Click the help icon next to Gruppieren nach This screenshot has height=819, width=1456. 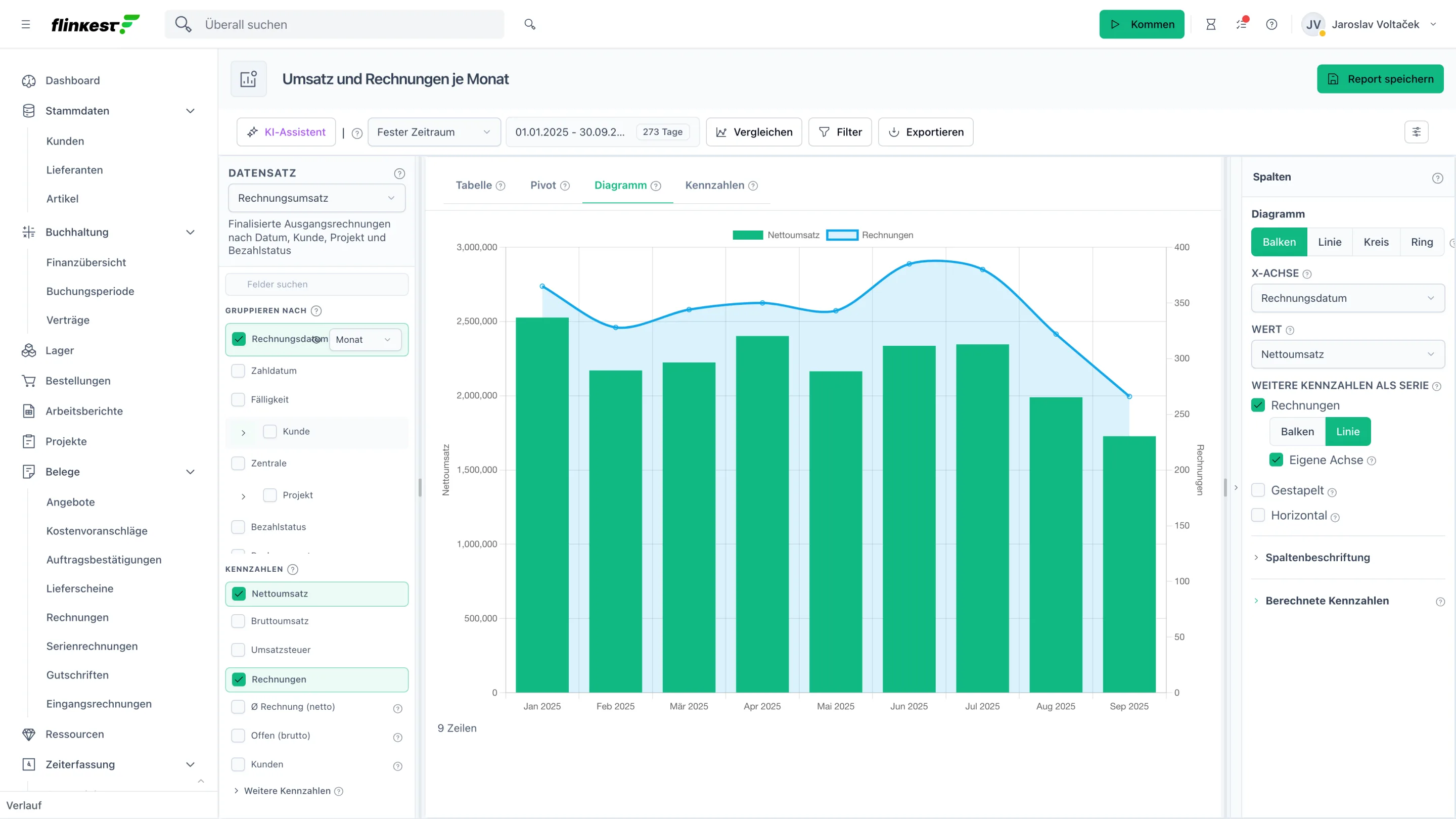tap(316, 311)
